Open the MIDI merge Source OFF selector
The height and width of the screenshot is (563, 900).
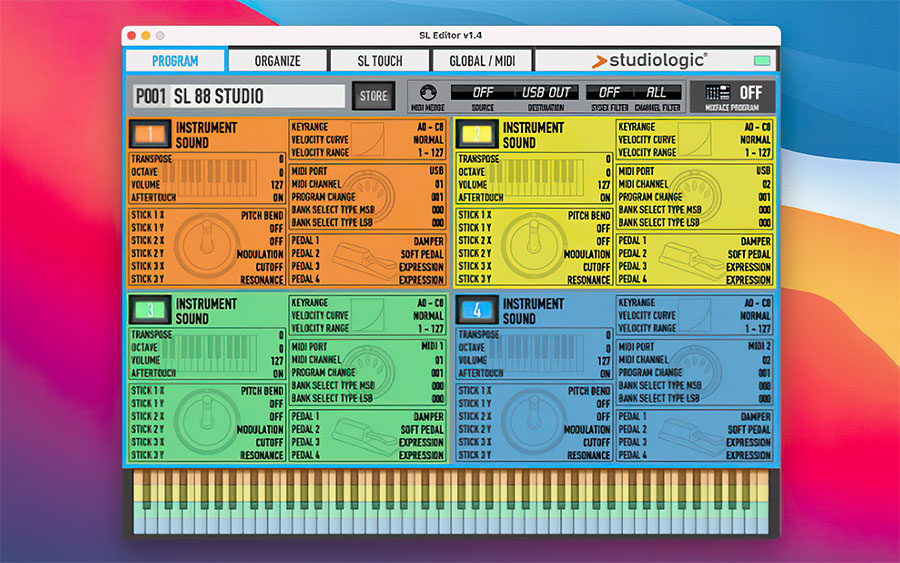tap(483, 92)
